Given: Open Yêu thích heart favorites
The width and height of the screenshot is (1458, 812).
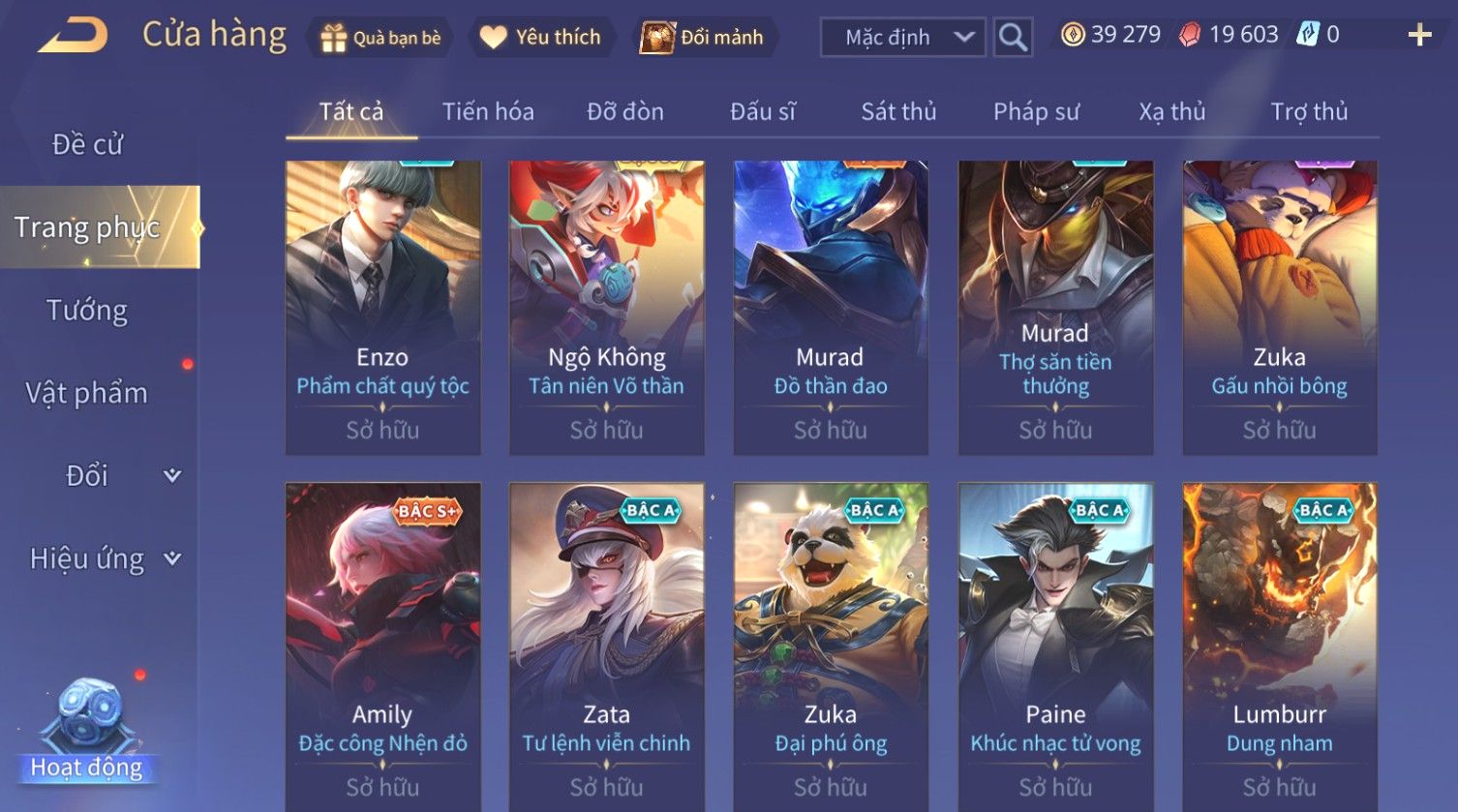Looking at the screenshot, I should coord(494,38).
